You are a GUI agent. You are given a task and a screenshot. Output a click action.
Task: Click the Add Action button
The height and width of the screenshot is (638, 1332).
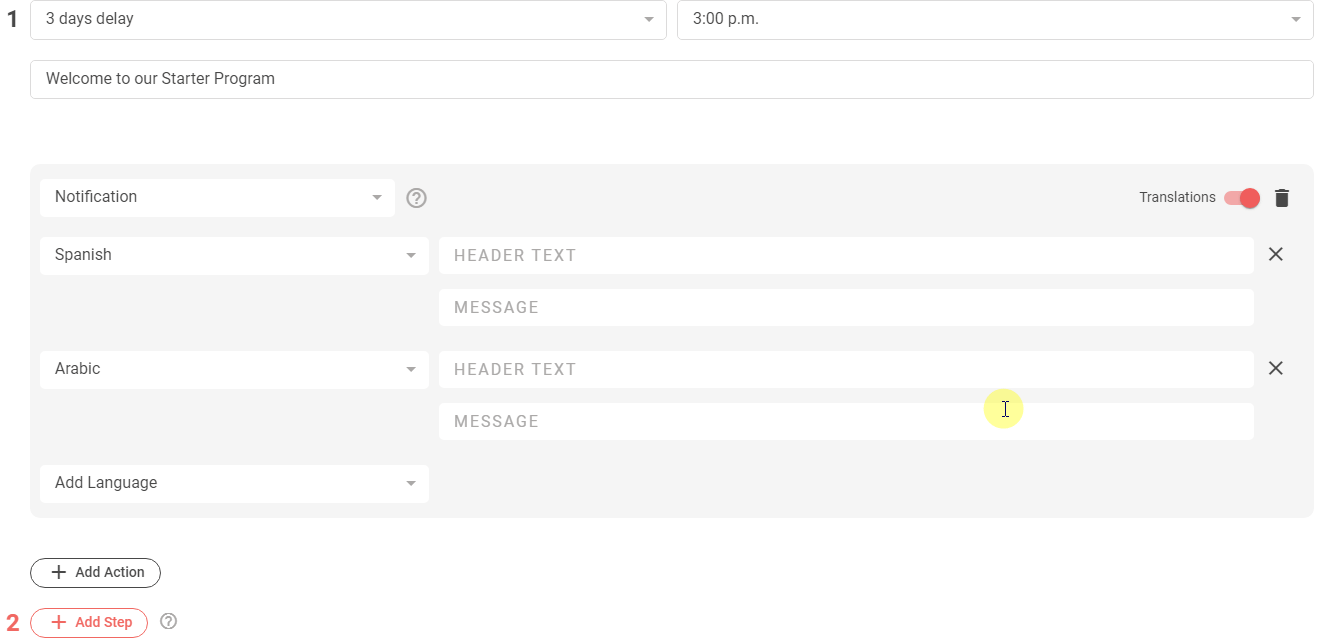tap(96, 573)
